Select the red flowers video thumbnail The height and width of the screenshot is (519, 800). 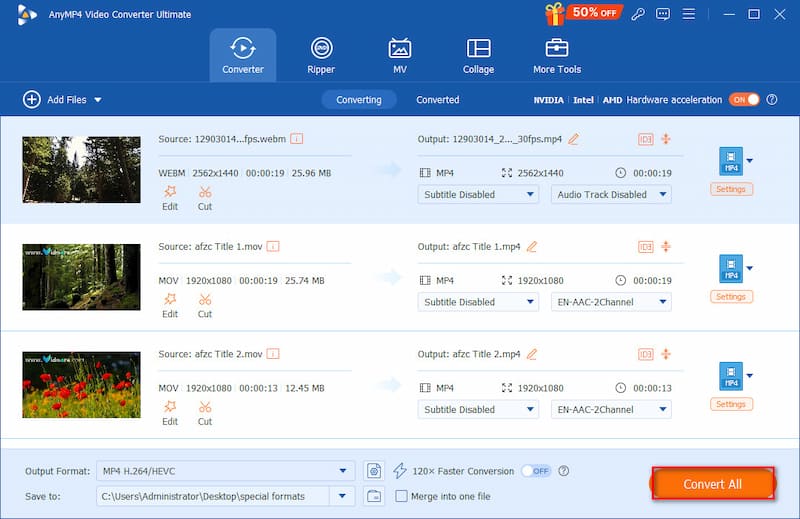point(81,384)
